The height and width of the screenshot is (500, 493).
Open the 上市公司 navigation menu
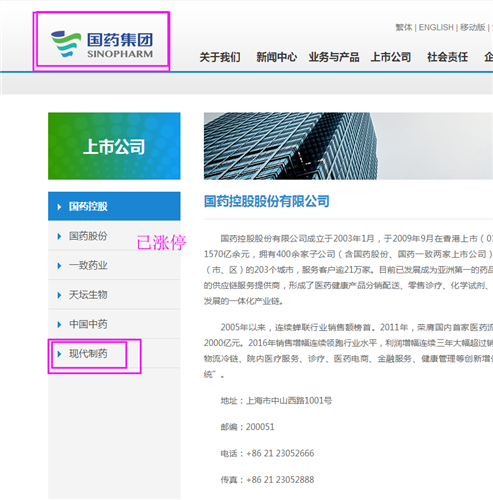click(x=391, y=57)
